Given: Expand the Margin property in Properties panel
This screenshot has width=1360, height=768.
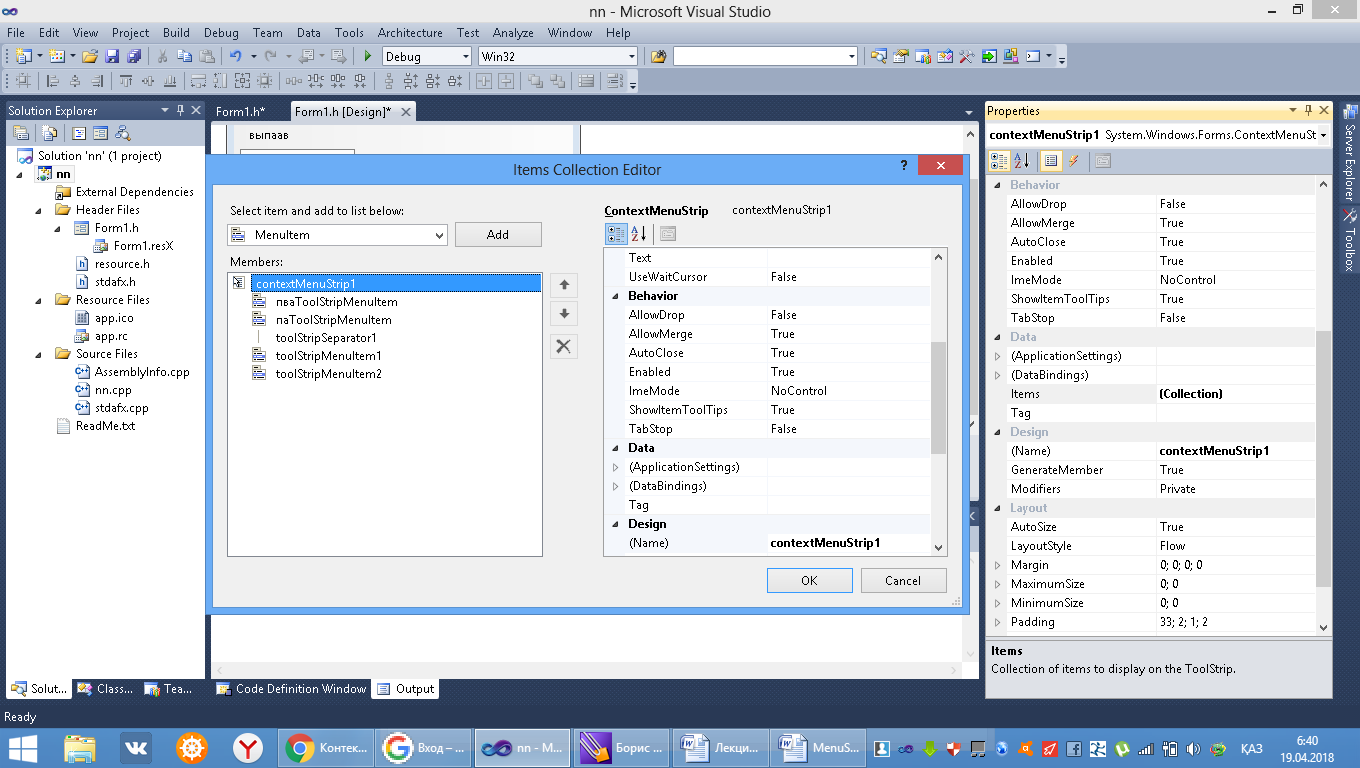Looking at the screenshot, I should pos(997,565).
